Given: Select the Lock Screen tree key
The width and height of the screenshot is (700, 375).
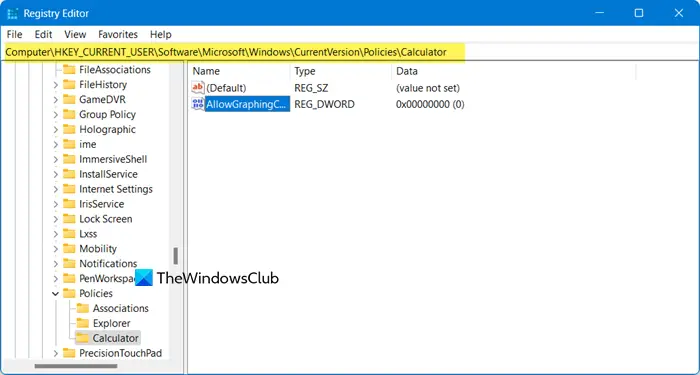Looking at the screenshot, I should 106,219.
